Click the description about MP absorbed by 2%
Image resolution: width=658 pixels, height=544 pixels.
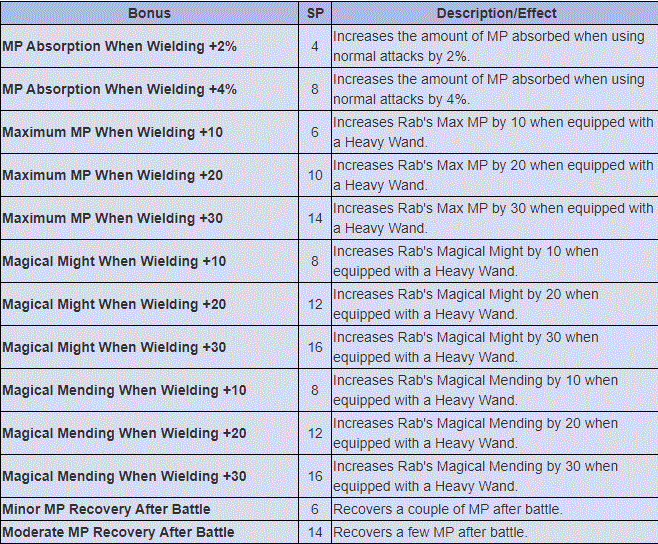pyautogui.click(x=488, y=46)
